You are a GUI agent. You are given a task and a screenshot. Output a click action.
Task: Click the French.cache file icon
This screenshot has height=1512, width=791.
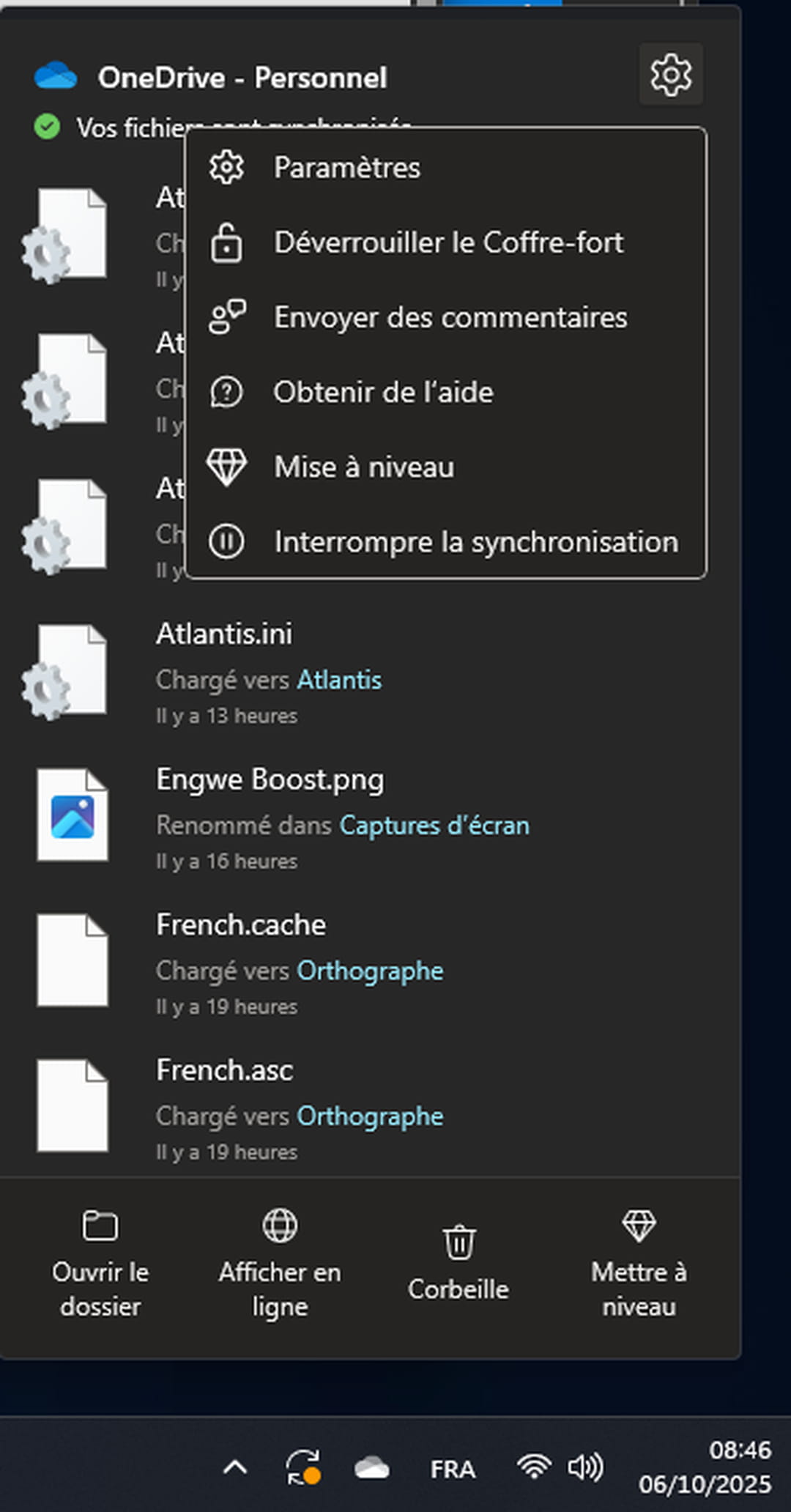(72, 960)
